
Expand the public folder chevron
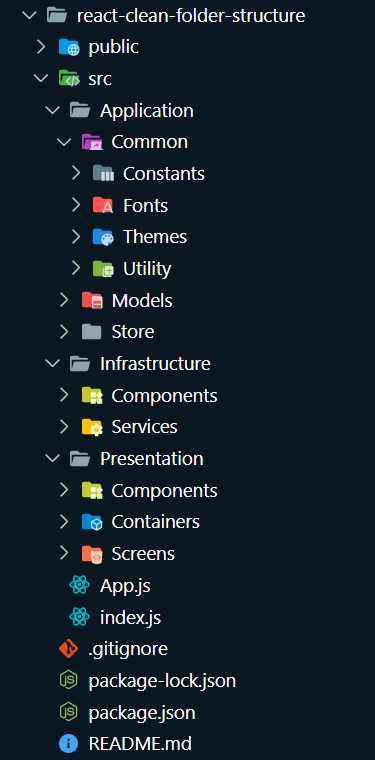click(x=41, y=47)
